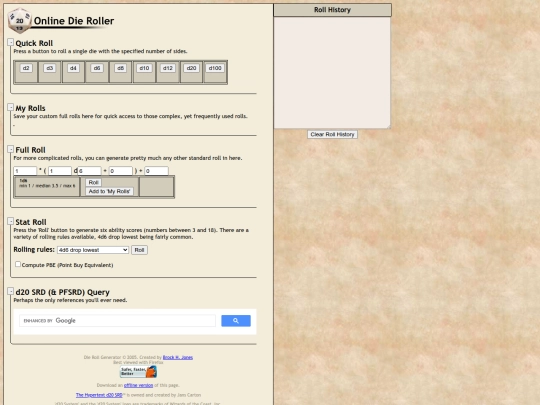Viewport: 540px width, 405px height.
Task: Roll a d8 die
Action: point(120,68)
